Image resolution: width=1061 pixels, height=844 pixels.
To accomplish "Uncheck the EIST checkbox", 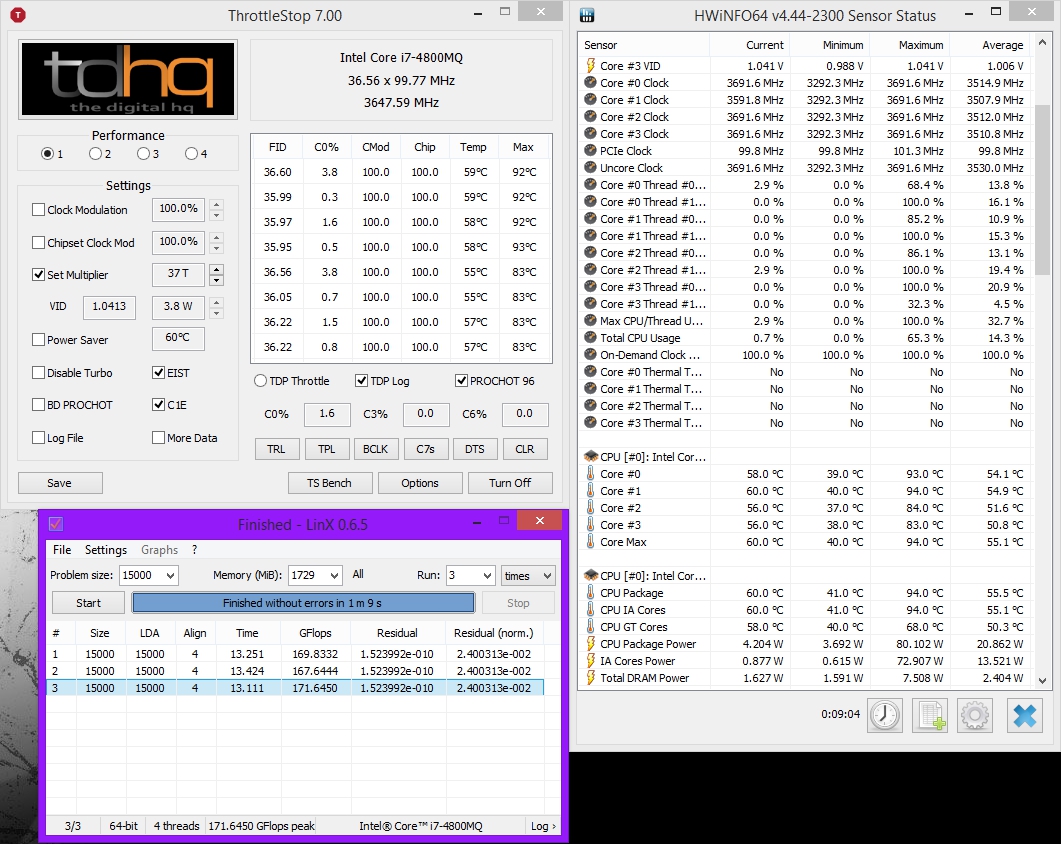I will (158, 372).
